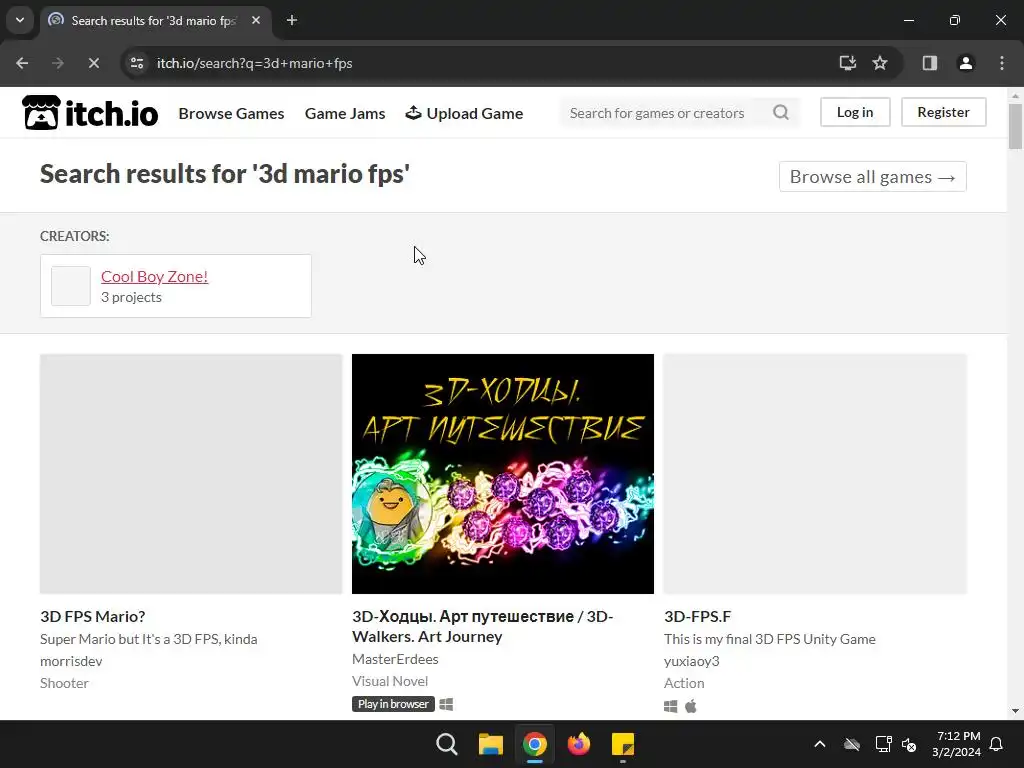
Task: Click the browser back arrow
Action: click(22, 63)
